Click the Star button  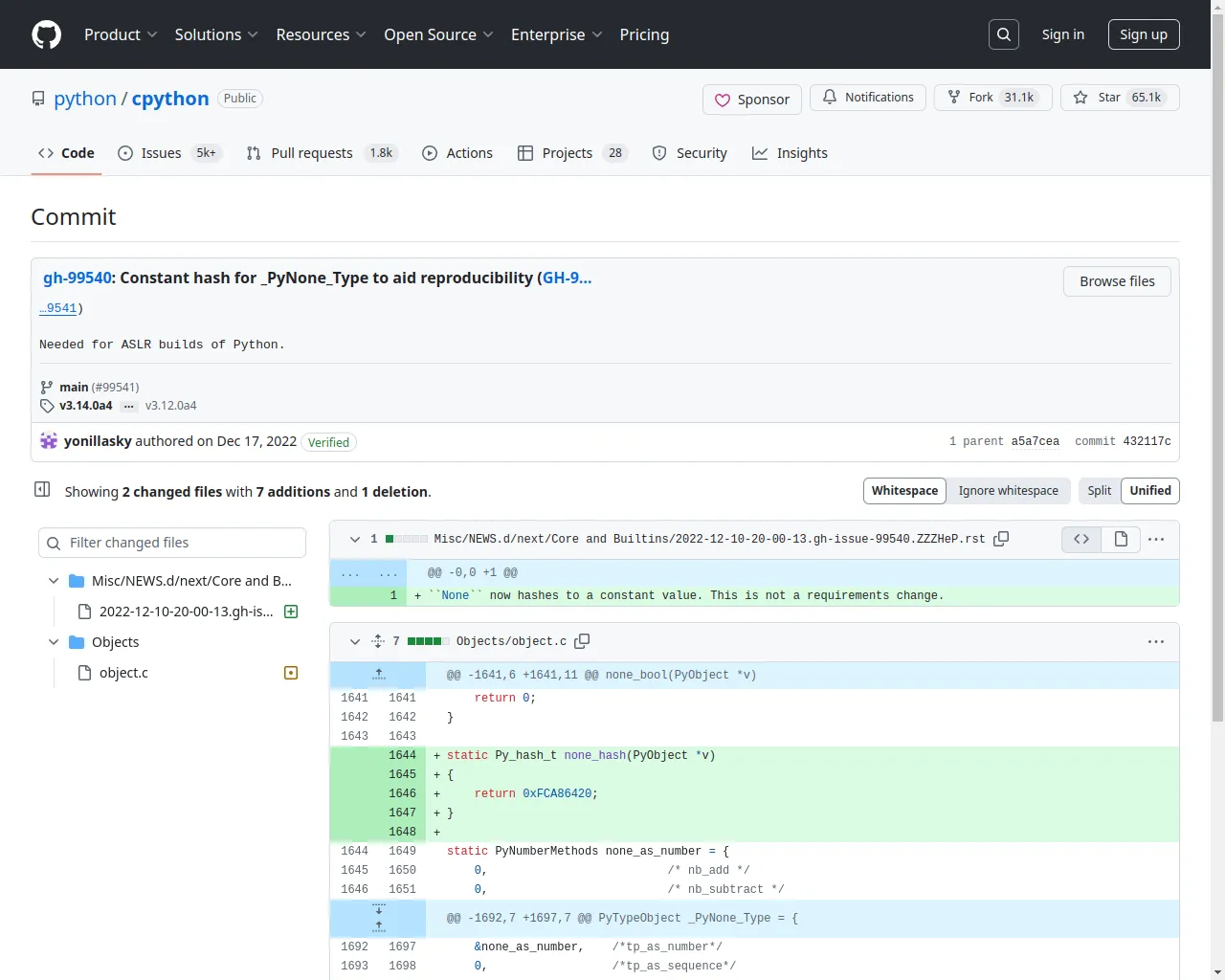1120,98
